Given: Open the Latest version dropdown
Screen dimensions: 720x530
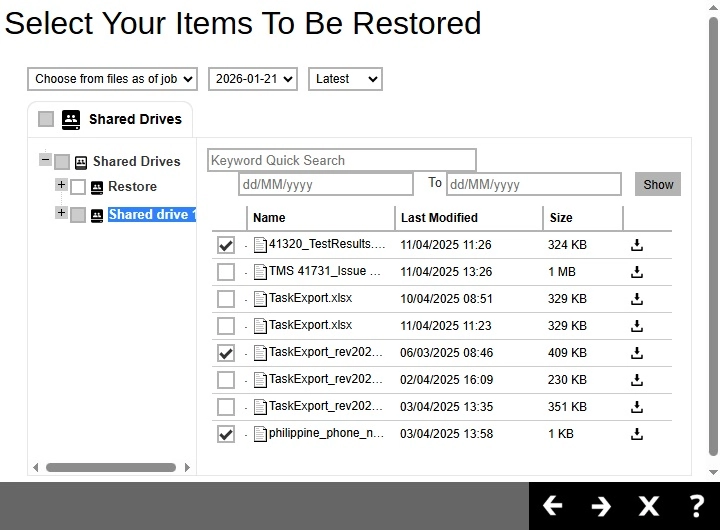Looking at the screenshot, I should 345,79.
